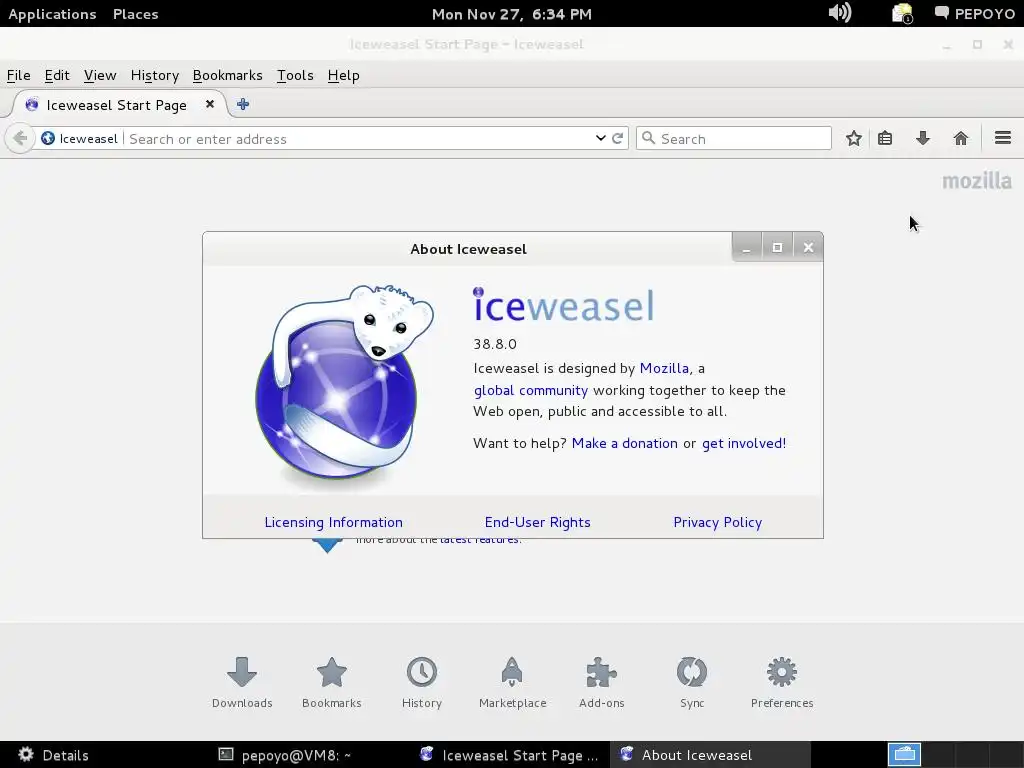Open the History menu
Screen dimensions: 1024x768
[x=155, y=75]
